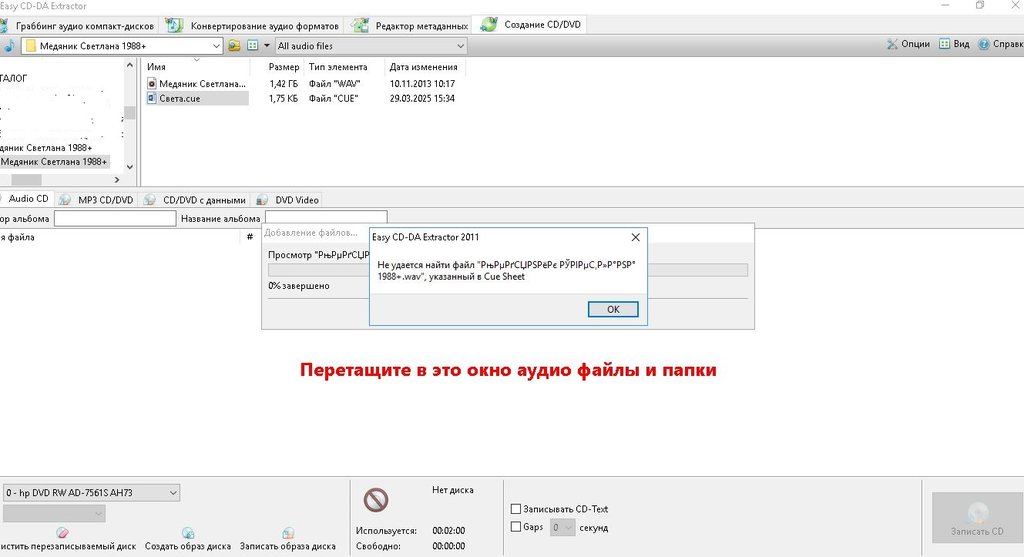Switch to CD/DVD с данными tab
Image resolution: width=1024 pixels, height=557 pixels.
pyautogui.click(x=204, y=200)
